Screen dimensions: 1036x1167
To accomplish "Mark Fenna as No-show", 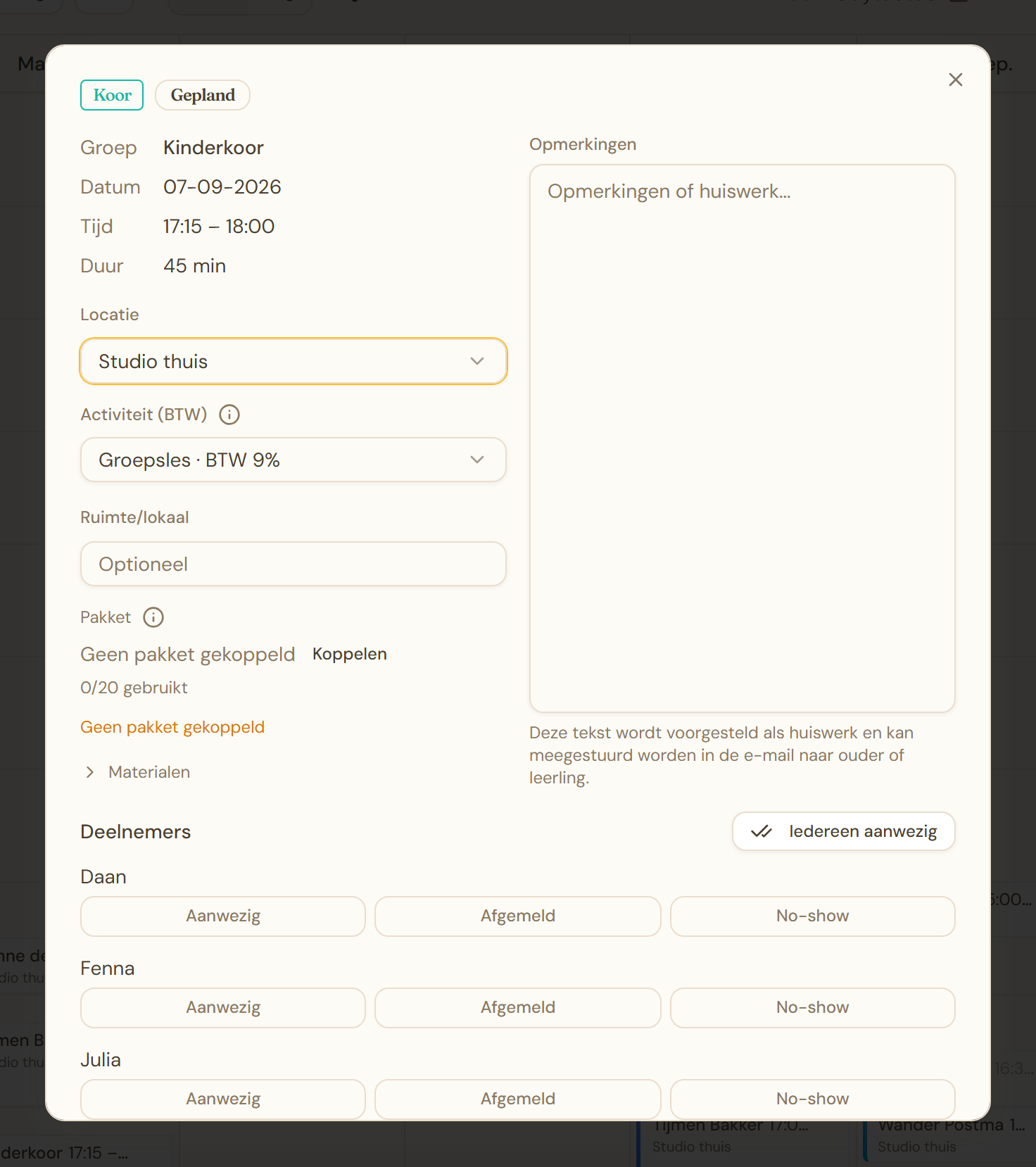I will 813,1007.
